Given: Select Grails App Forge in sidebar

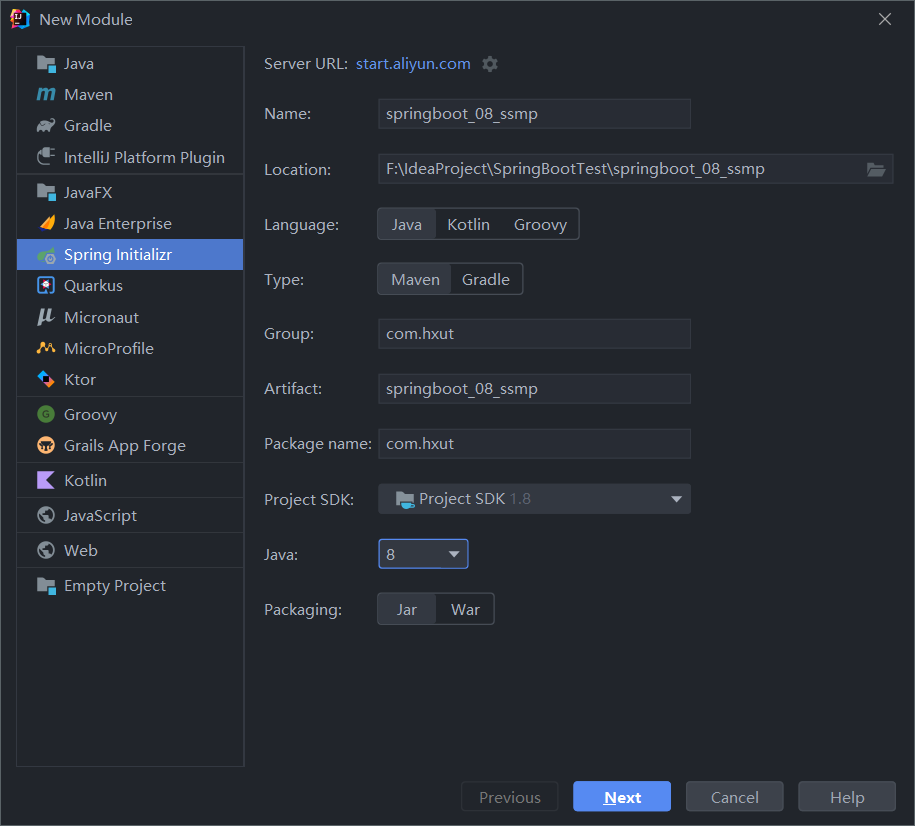Looking at the screenshot, I should click(130, 445).
